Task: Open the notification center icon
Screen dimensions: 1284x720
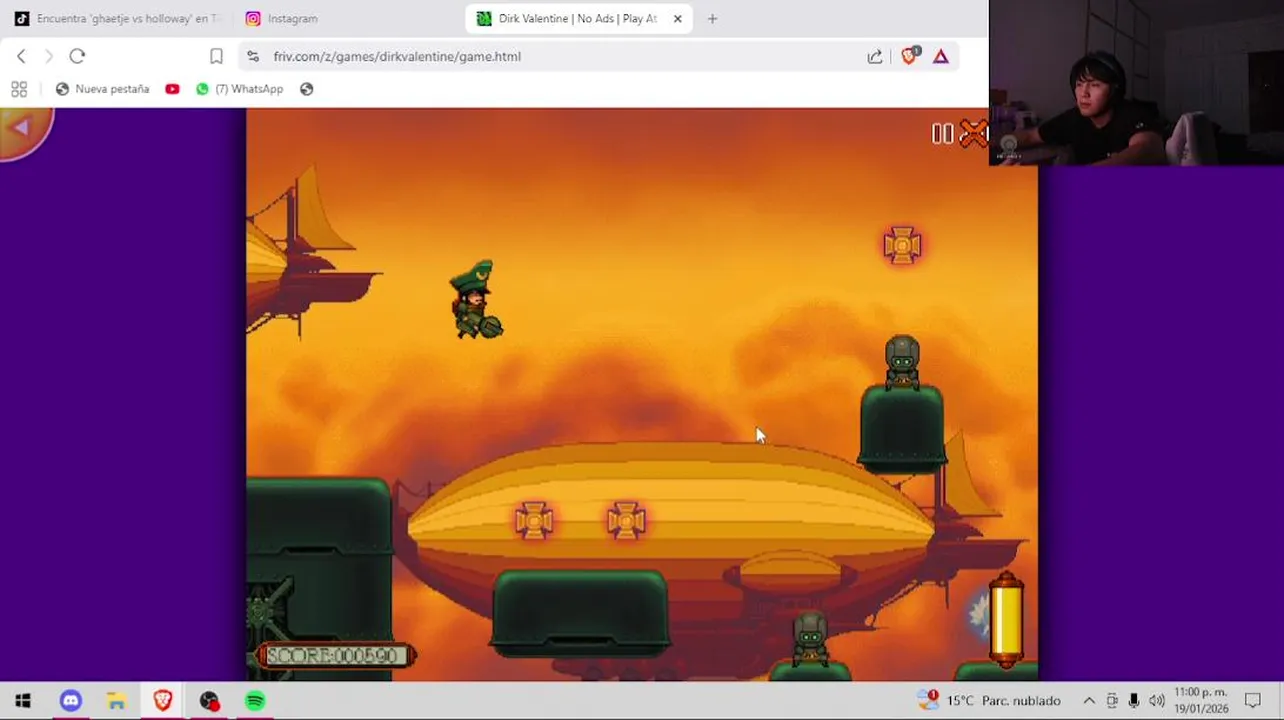Action: coord(1253,701)
